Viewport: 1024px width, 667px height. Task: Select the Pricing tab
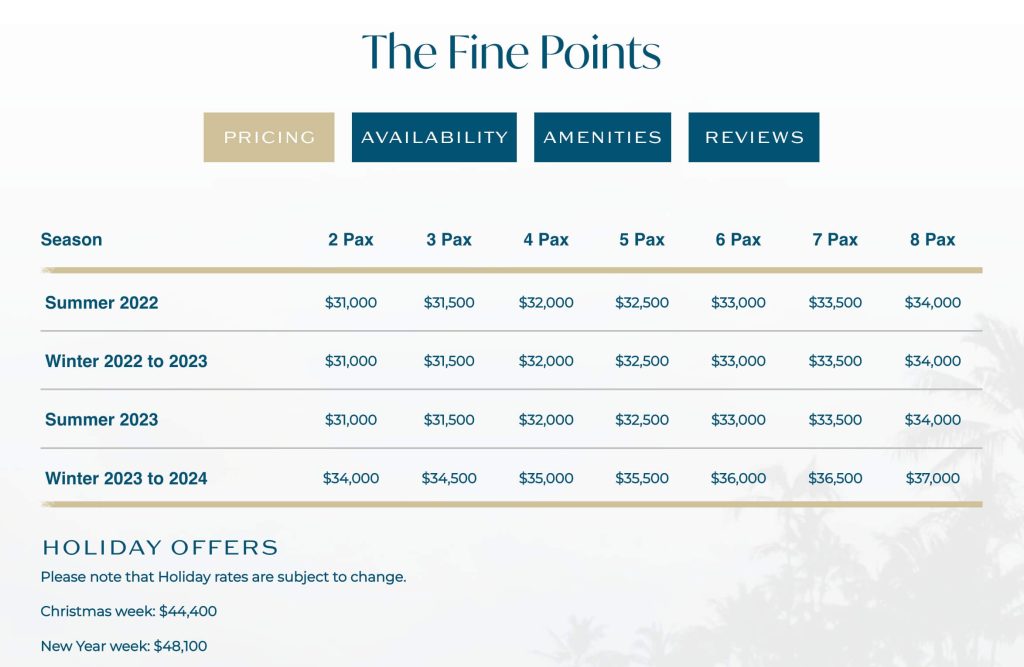tap(268, 137)
